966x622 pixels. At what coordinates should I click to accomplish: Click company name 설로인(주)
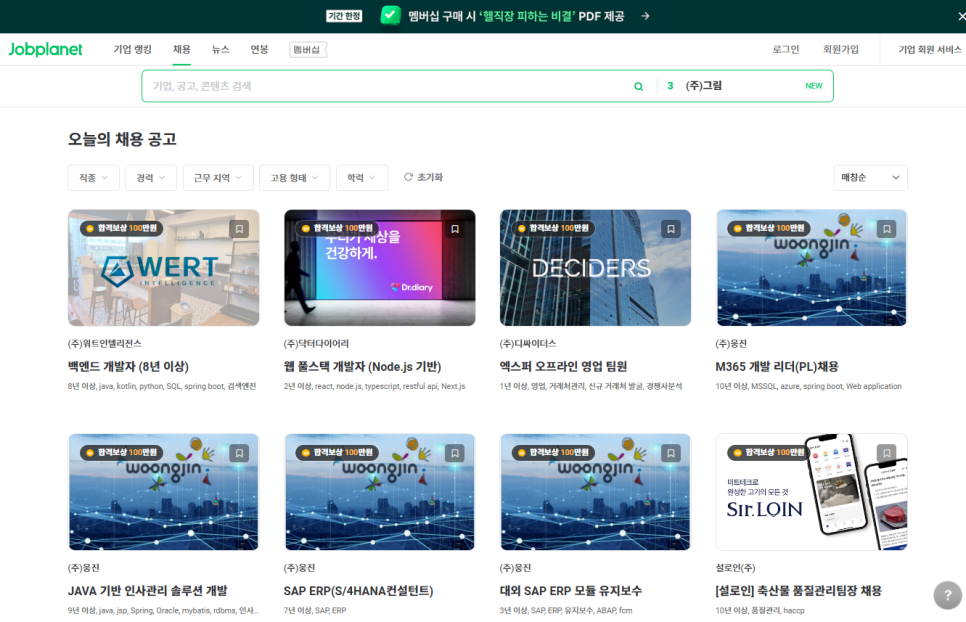(736, 568)
